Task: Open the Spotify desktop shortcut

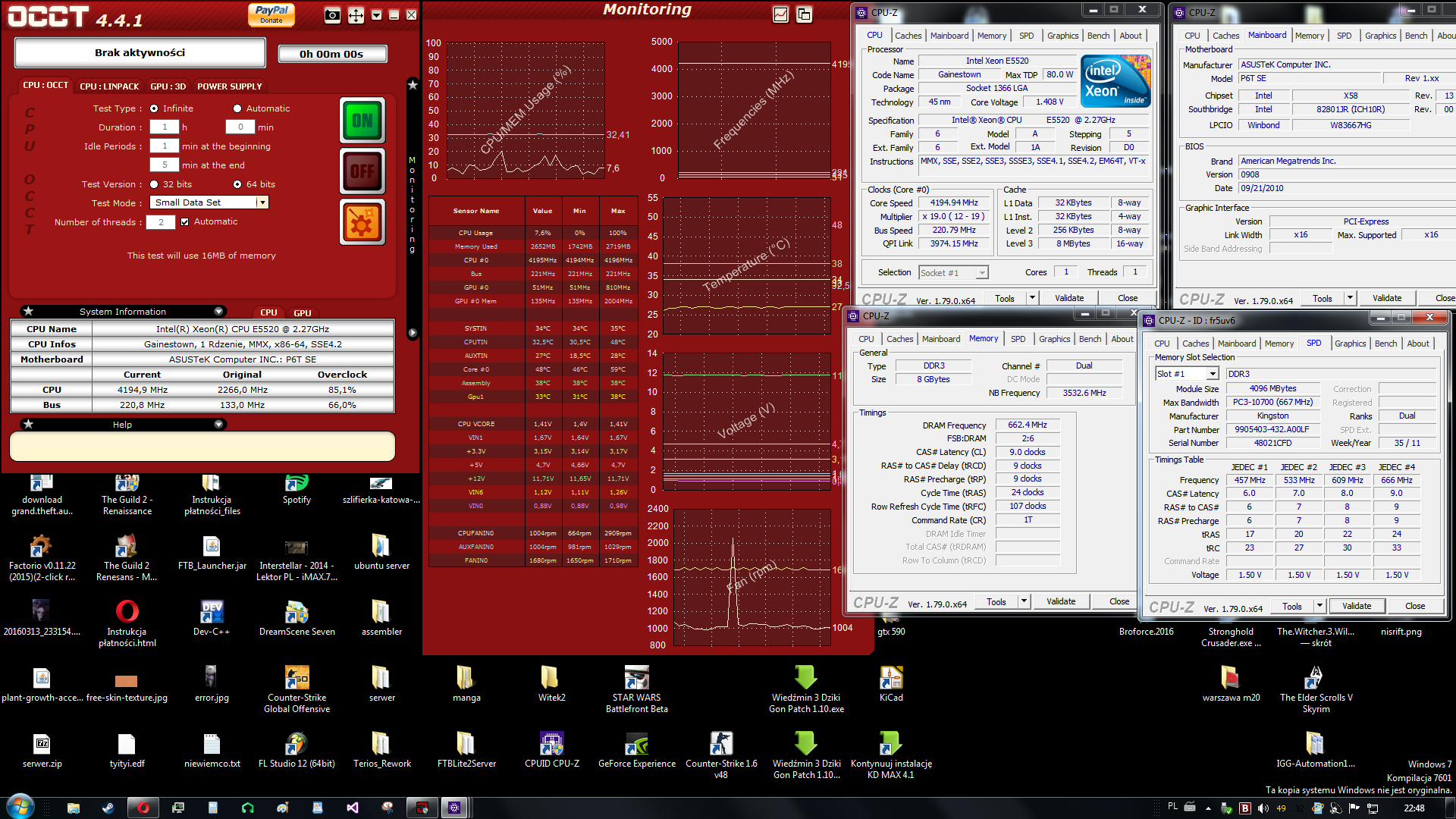Action: point(297,490)
